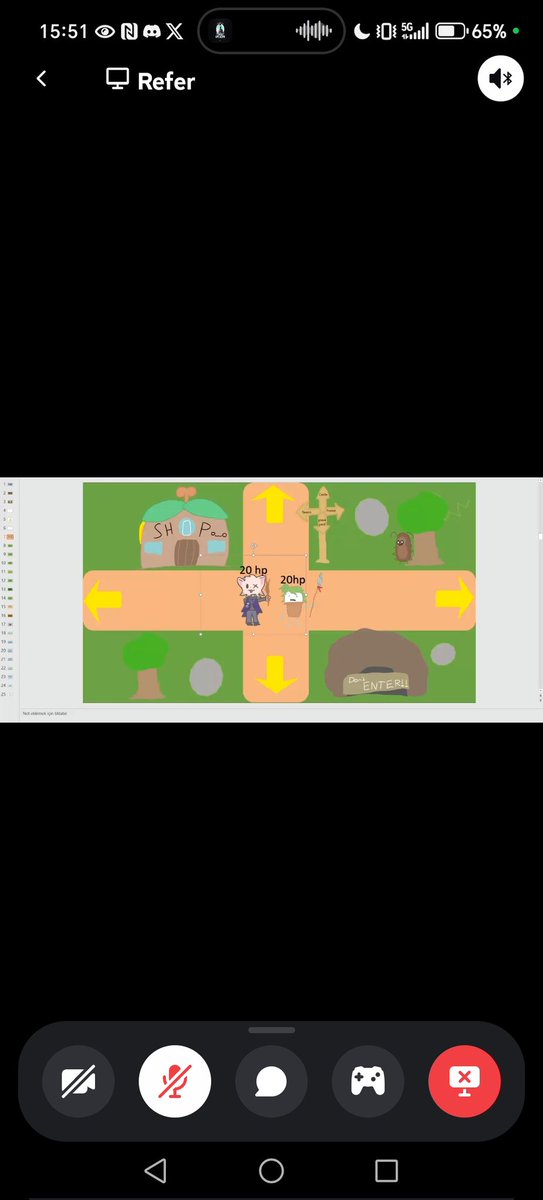Viewport: 543px width, 1200px height.
Task: Click the grey rock next to lower-left tree
Action: tap(206, 677)
